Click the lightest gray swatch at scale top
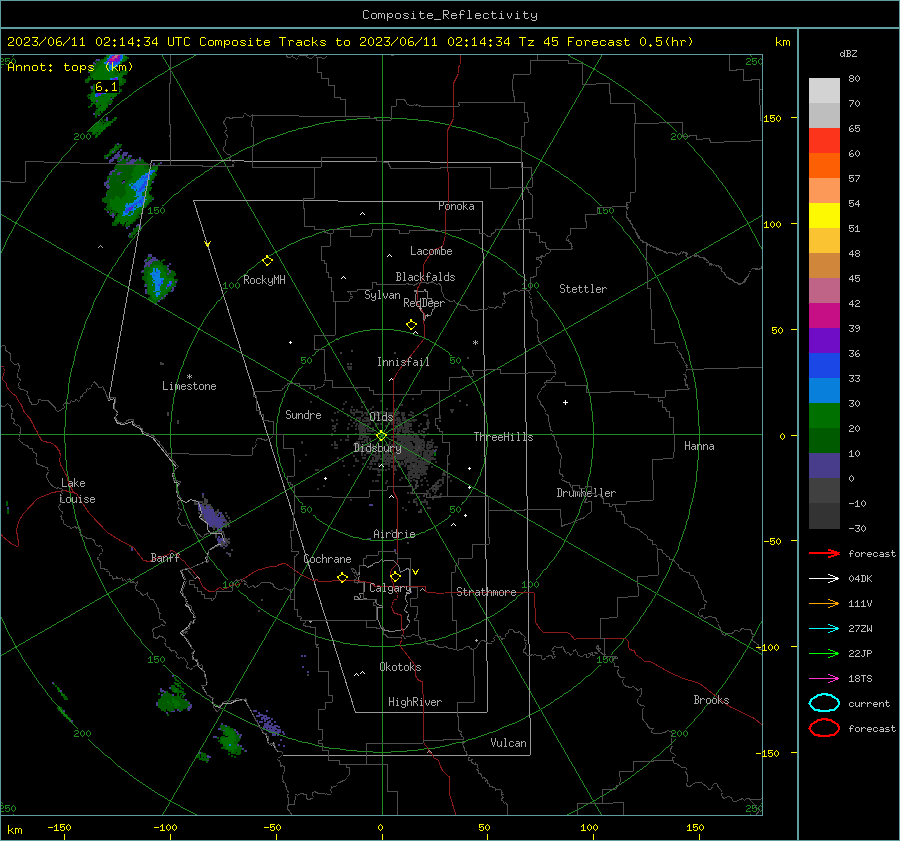The image size is (900, 841). [x=824, y=91]
